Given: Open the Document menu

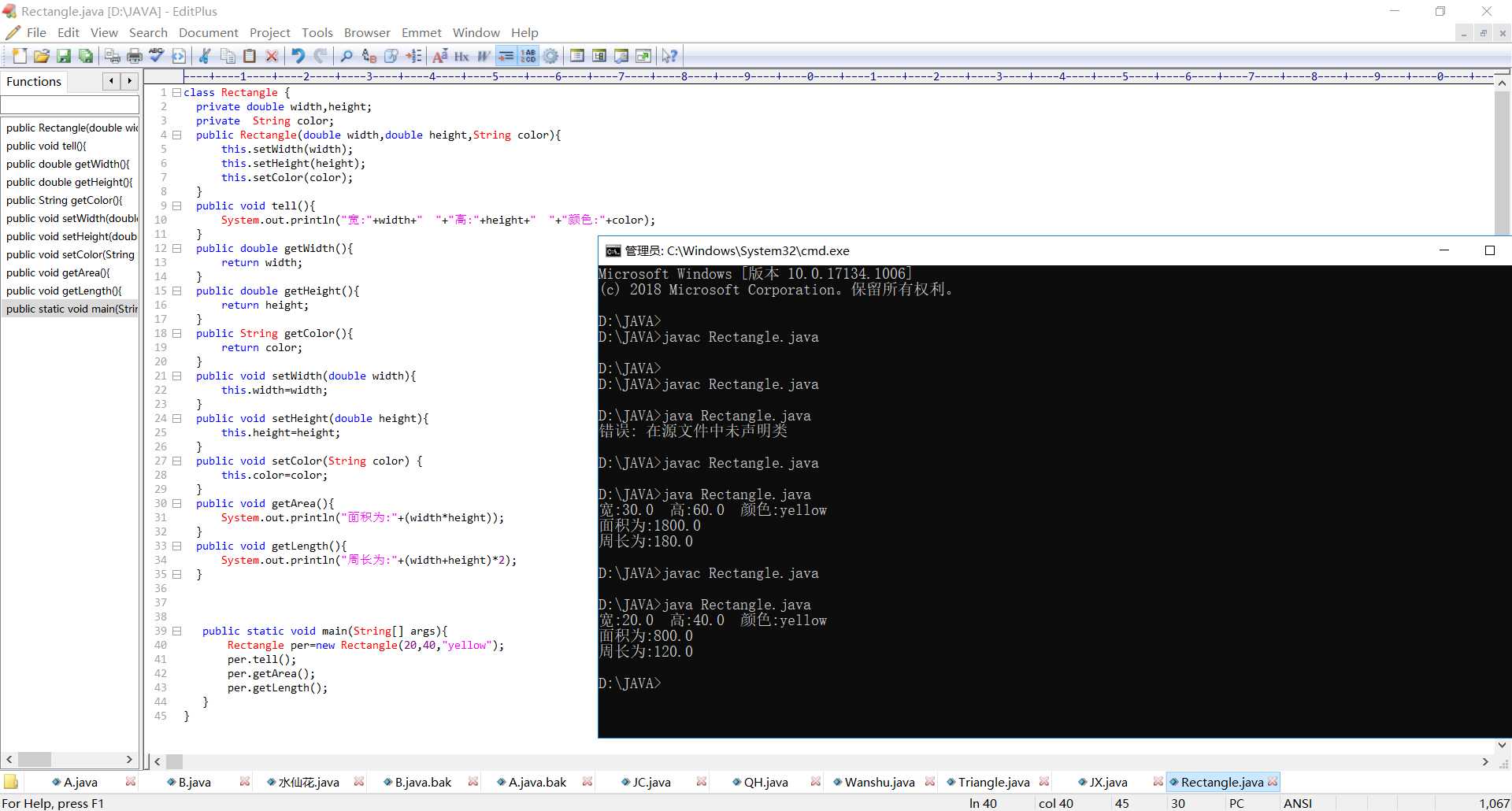Looking at the screenshot, I should click(x=208, y=32).
